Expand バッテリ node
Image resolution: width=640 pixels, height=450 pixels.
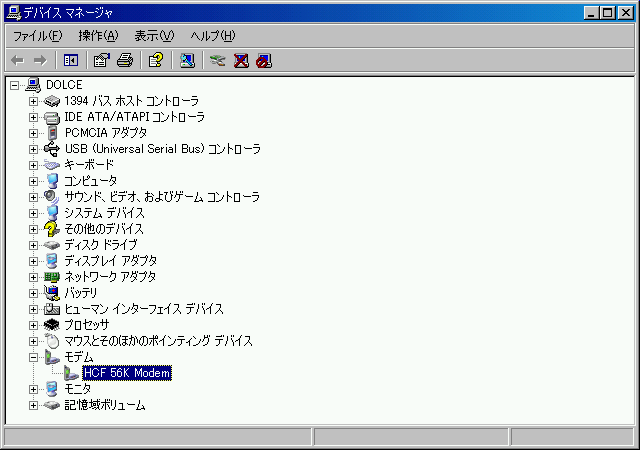[x=33, y=293]
